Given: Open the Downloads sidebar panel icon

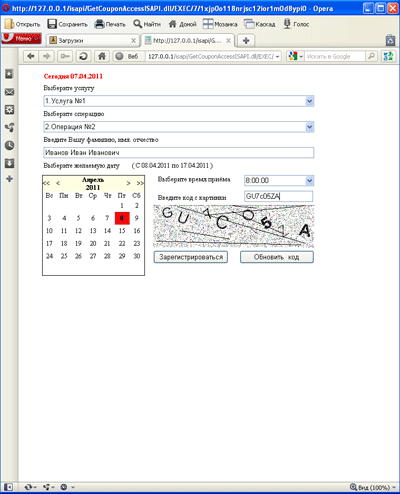Looking at the screenshot, I should click(9, 163).
